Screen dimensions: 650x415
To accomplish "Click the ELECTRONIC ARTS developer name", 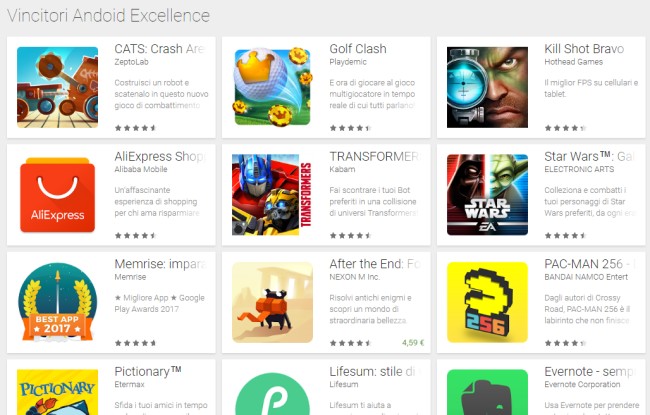I will pos(579,169).
